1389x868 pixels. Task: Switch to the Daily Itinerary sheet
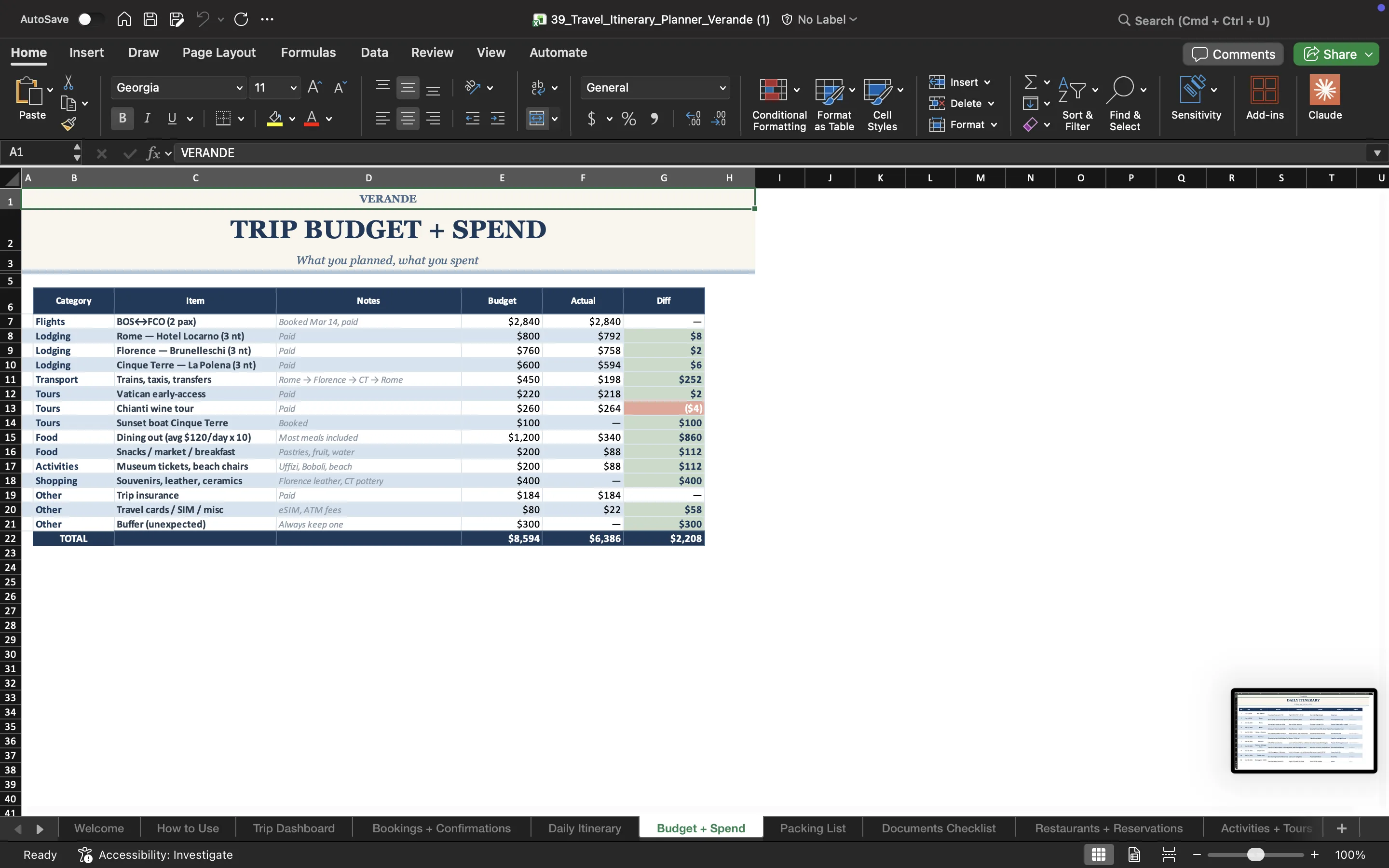[x=585, y=828]
